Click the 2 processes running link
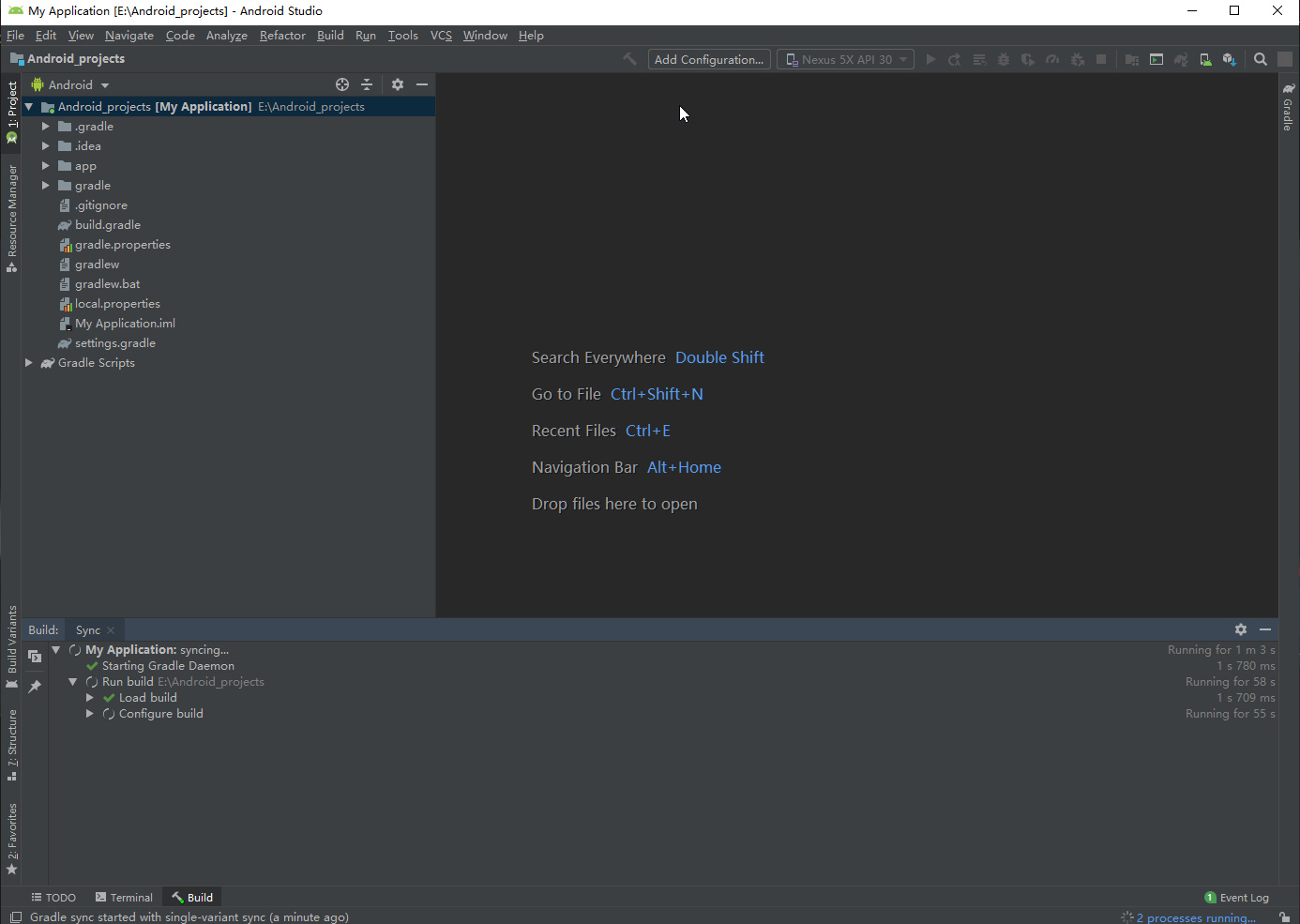The height and width of the screenshot is (924, 1300). pos(1196,917)
